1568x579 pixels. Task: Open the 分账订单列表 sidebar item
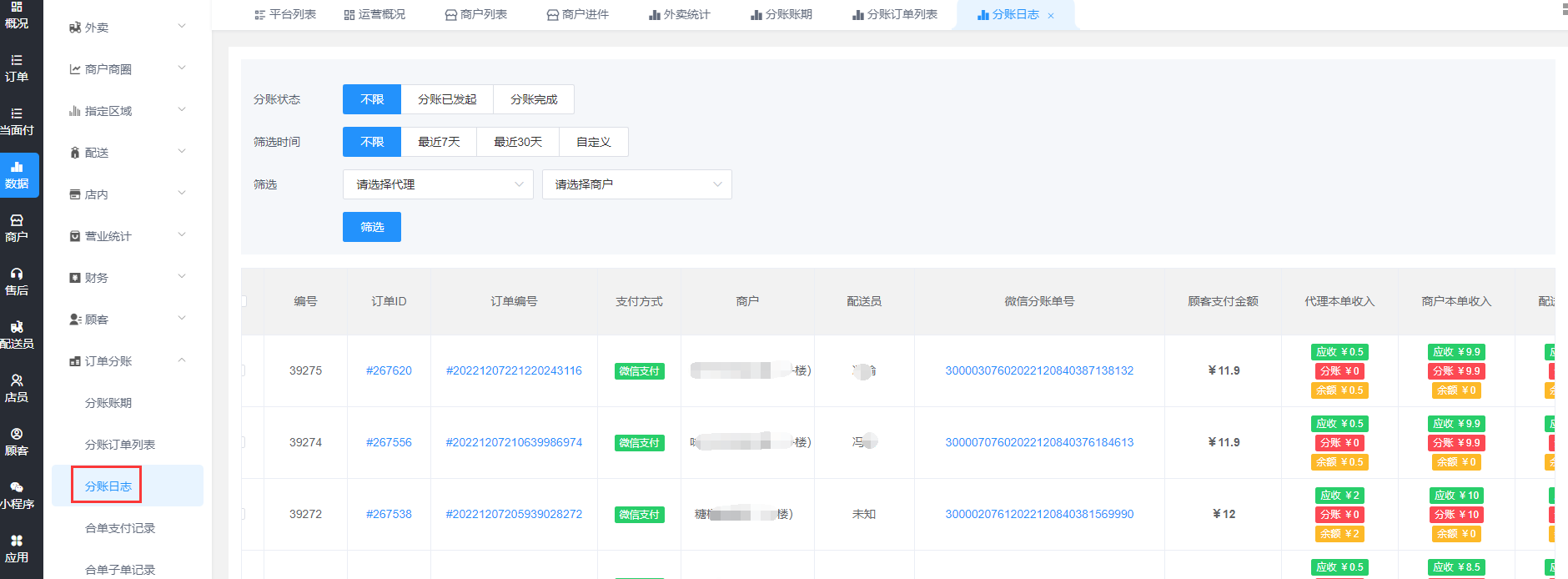point(120,445)
